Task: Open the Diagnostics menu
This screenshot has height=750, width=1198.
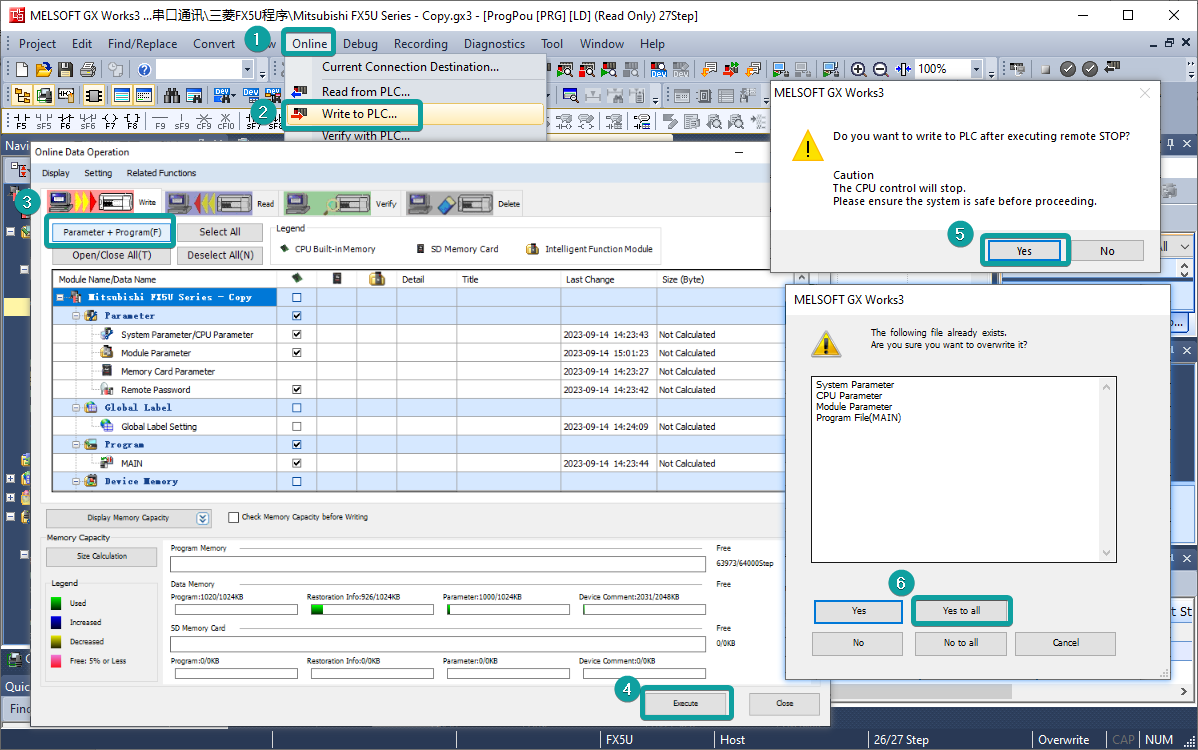Action: point(494,44)
